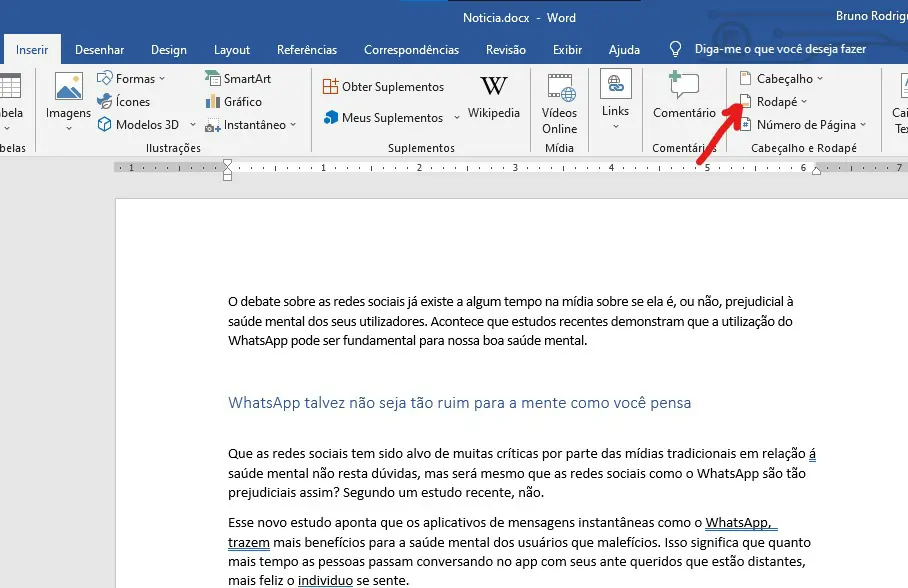The width and height of the screenshot is (908, 588).
Task: Expand the Modelos 3D dropdown arrow
Action: 193,125
